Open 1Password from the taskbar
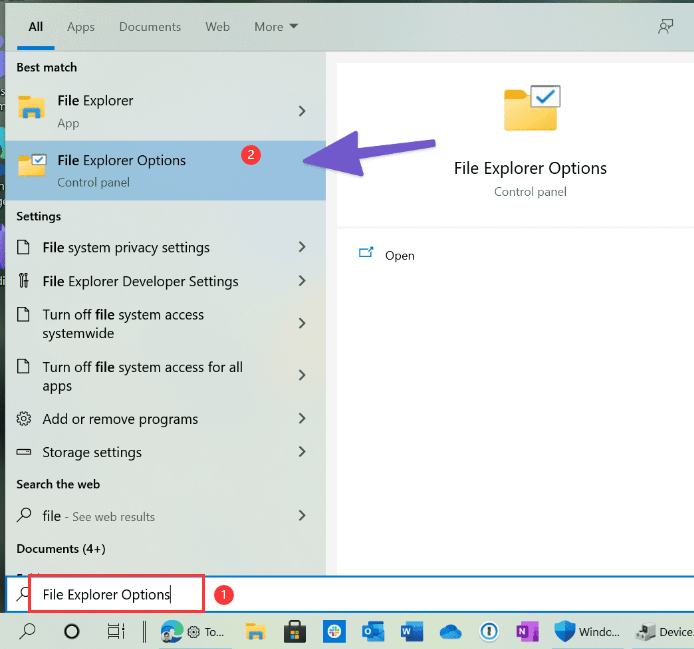This screenshot has height=649, width=694. (x=489, y=631)
